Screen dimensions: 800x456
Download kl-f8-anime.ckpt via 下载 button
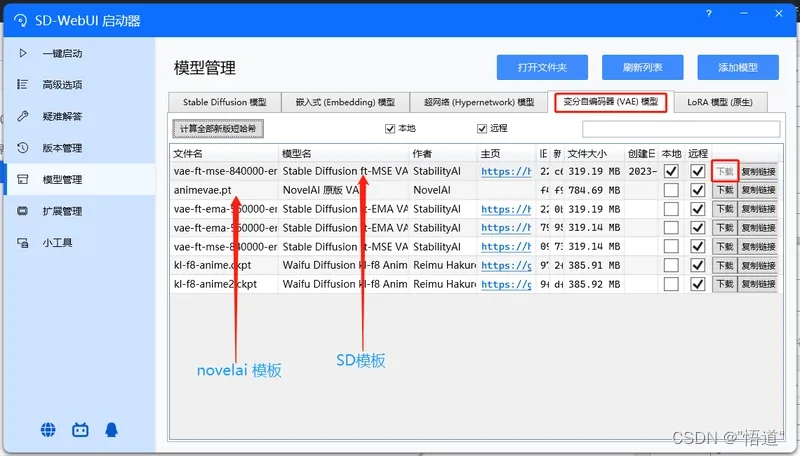(724, 265)
